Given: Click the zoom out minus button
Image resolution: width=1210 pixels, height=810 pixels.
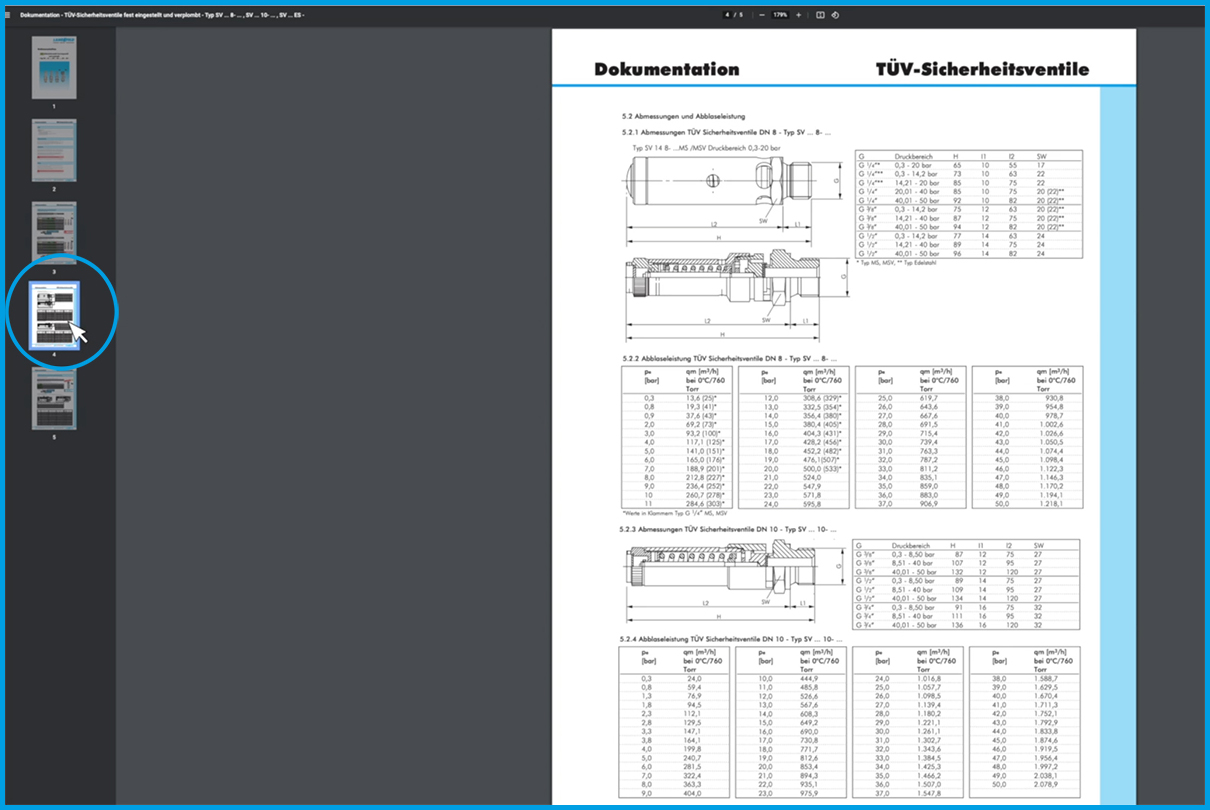Looking at the screenshot, I should coord(762,15).
